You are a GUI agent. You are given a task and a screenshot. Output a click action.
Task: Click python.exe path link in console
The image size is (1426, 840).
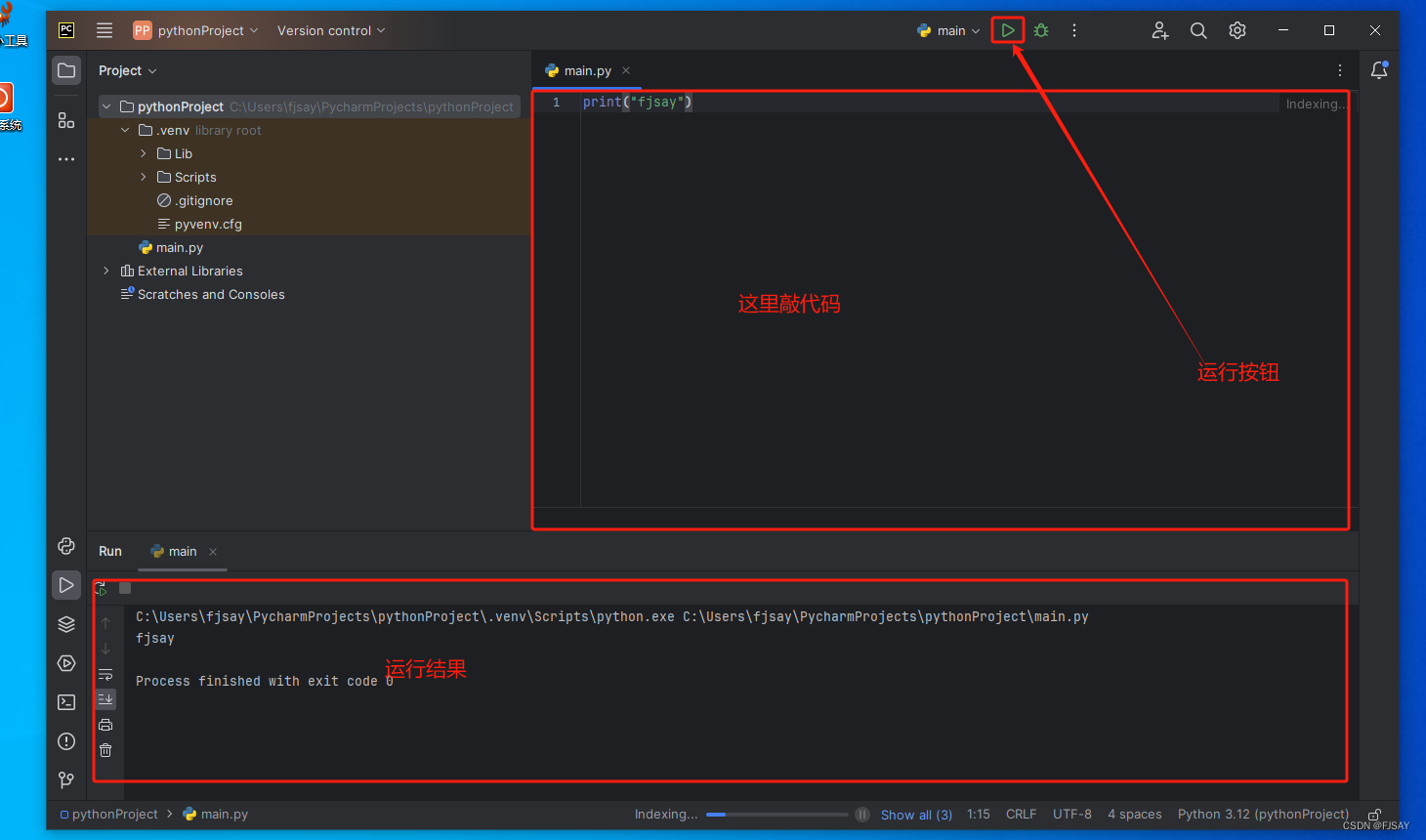point(405,617)
